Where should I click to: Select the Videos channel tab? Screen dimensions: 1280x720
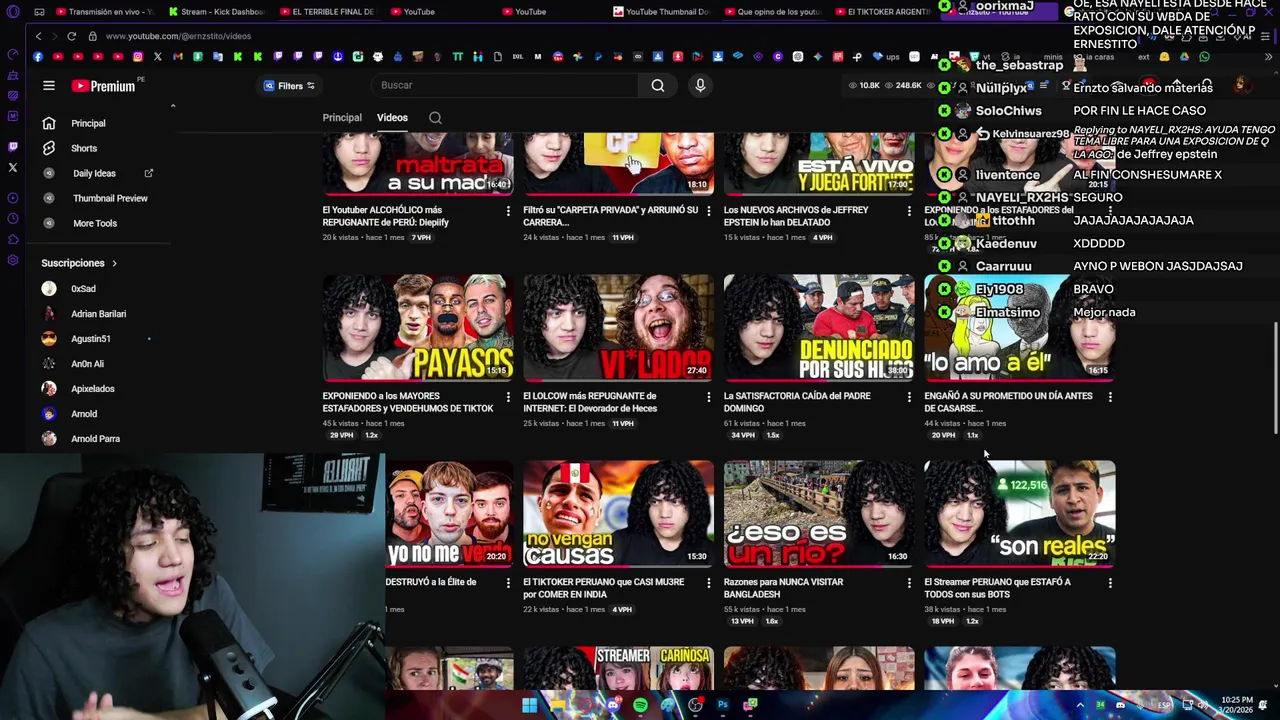(x=392, y=118)
